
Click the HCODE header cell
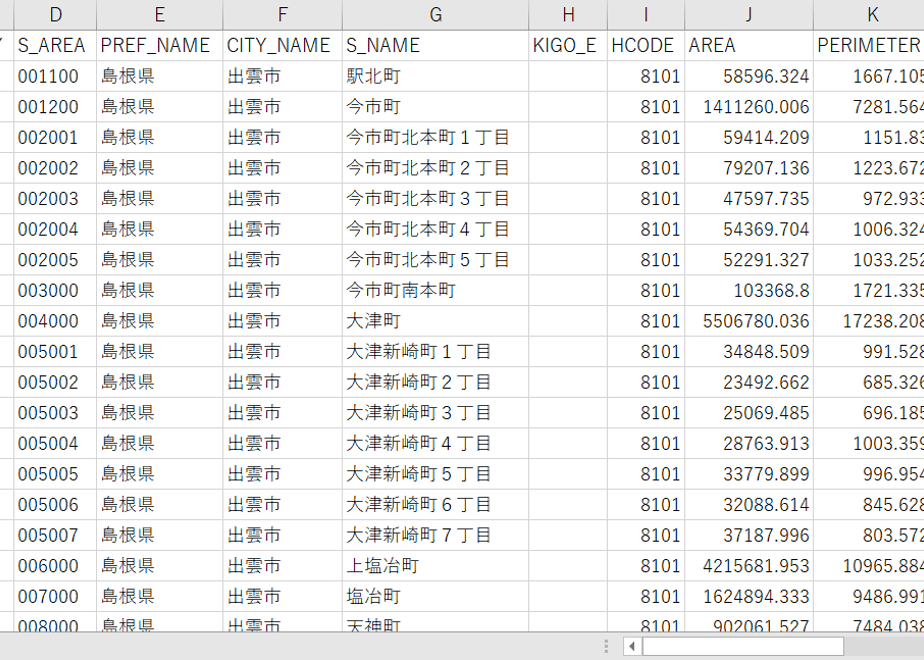pos(646,45)
